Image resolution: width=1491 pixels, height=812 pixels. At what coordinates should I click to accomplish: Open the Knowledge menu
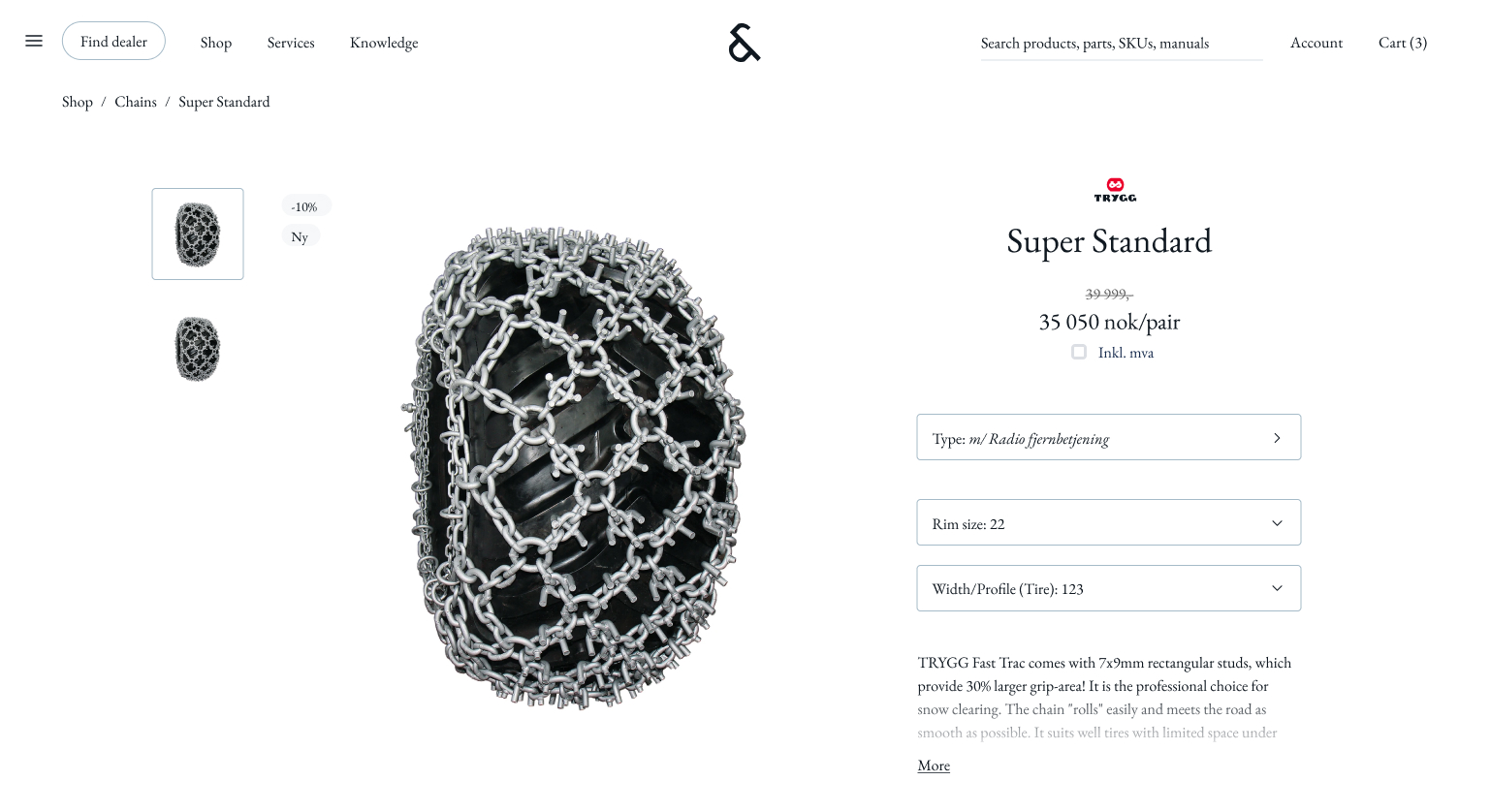384,43
